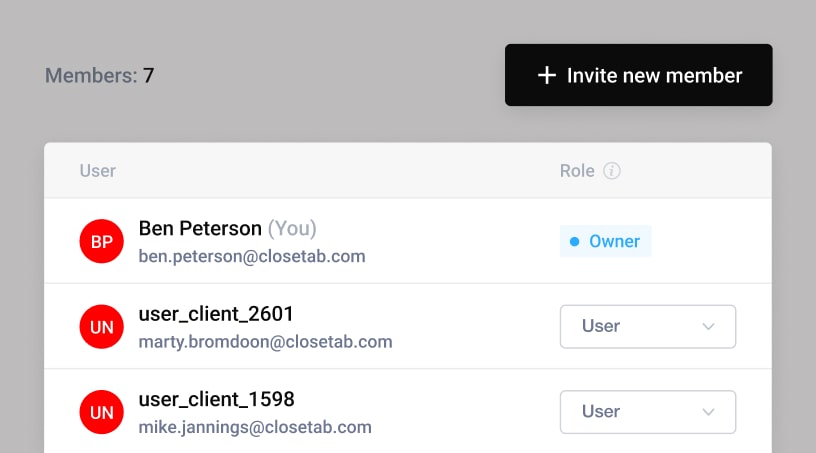Select the user_client_1598 username
The image size is (816, 453).
click(x=216, y=399)
